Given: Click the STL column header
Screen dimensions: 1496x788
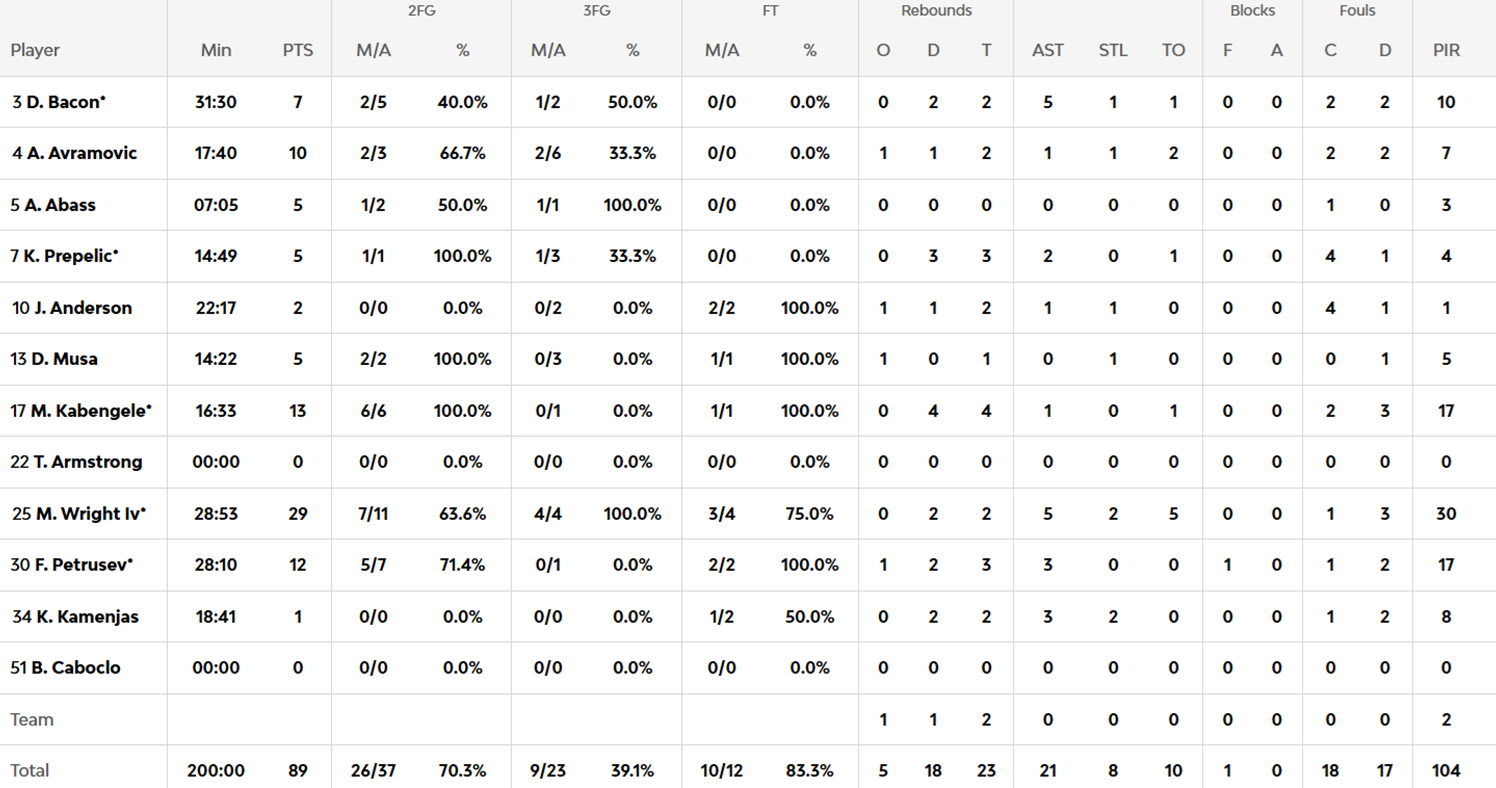Looking at the screenshot, I should coord(1113,50).
